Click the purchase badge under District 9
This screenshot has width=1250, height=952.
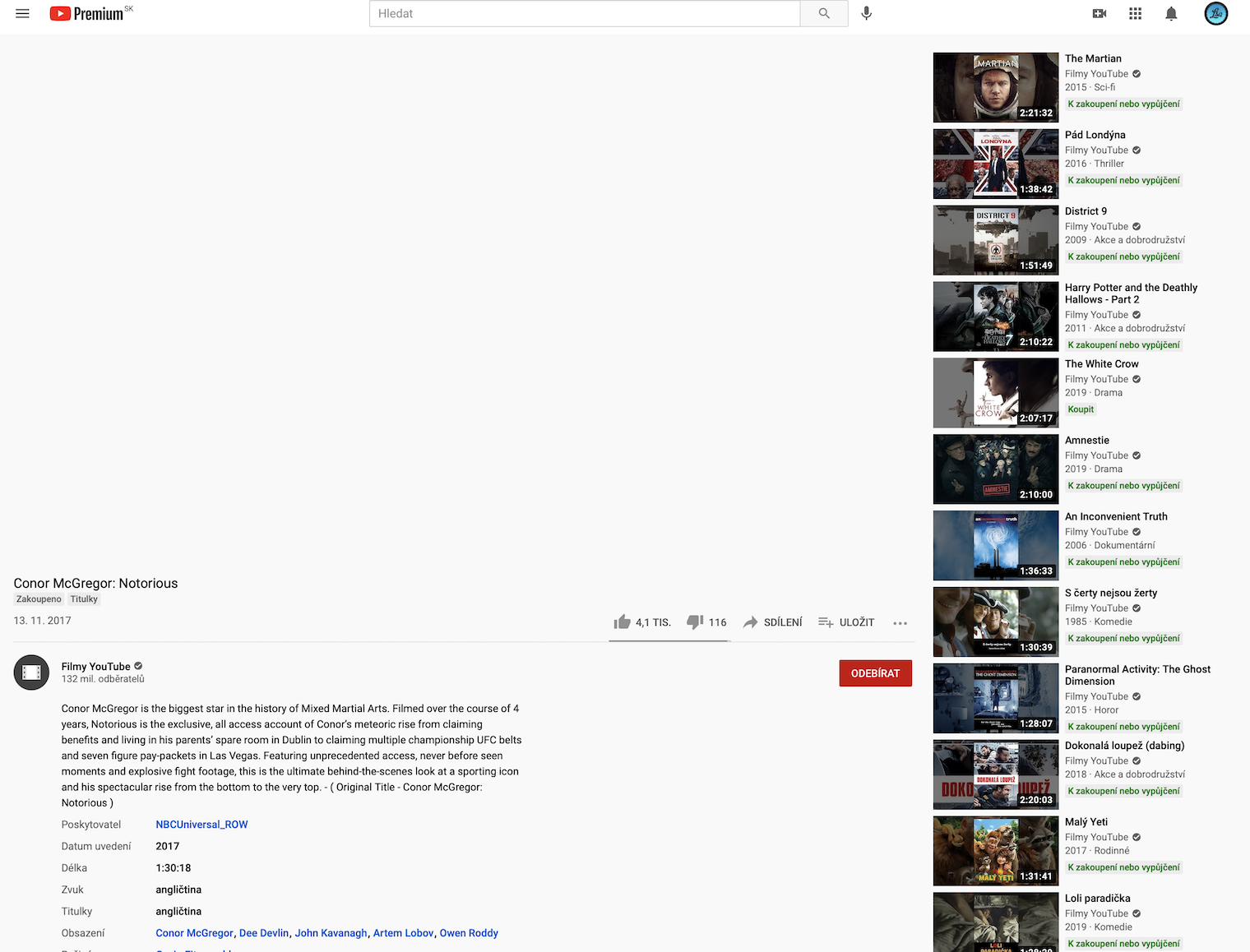(1123, 257)
